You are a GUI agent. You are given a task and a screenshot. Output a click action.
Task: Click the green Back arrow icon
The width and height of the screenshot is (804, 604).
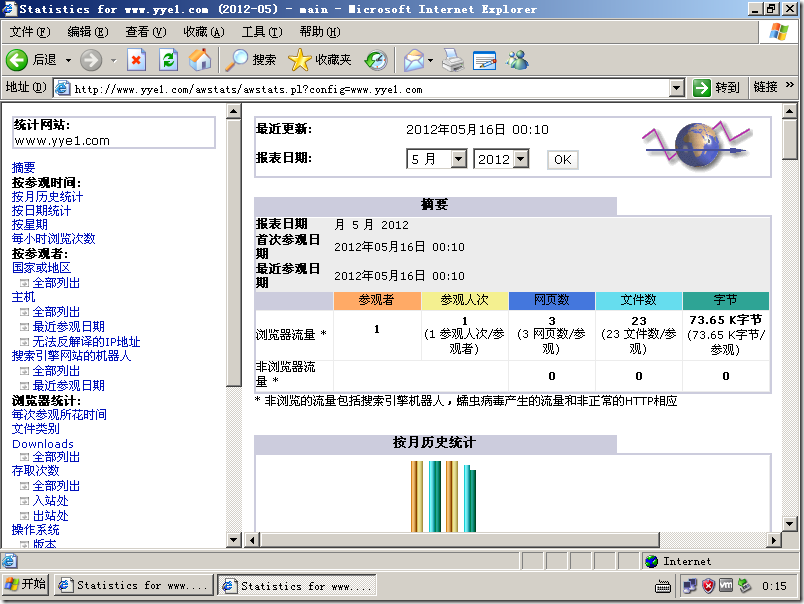[16, 61]
